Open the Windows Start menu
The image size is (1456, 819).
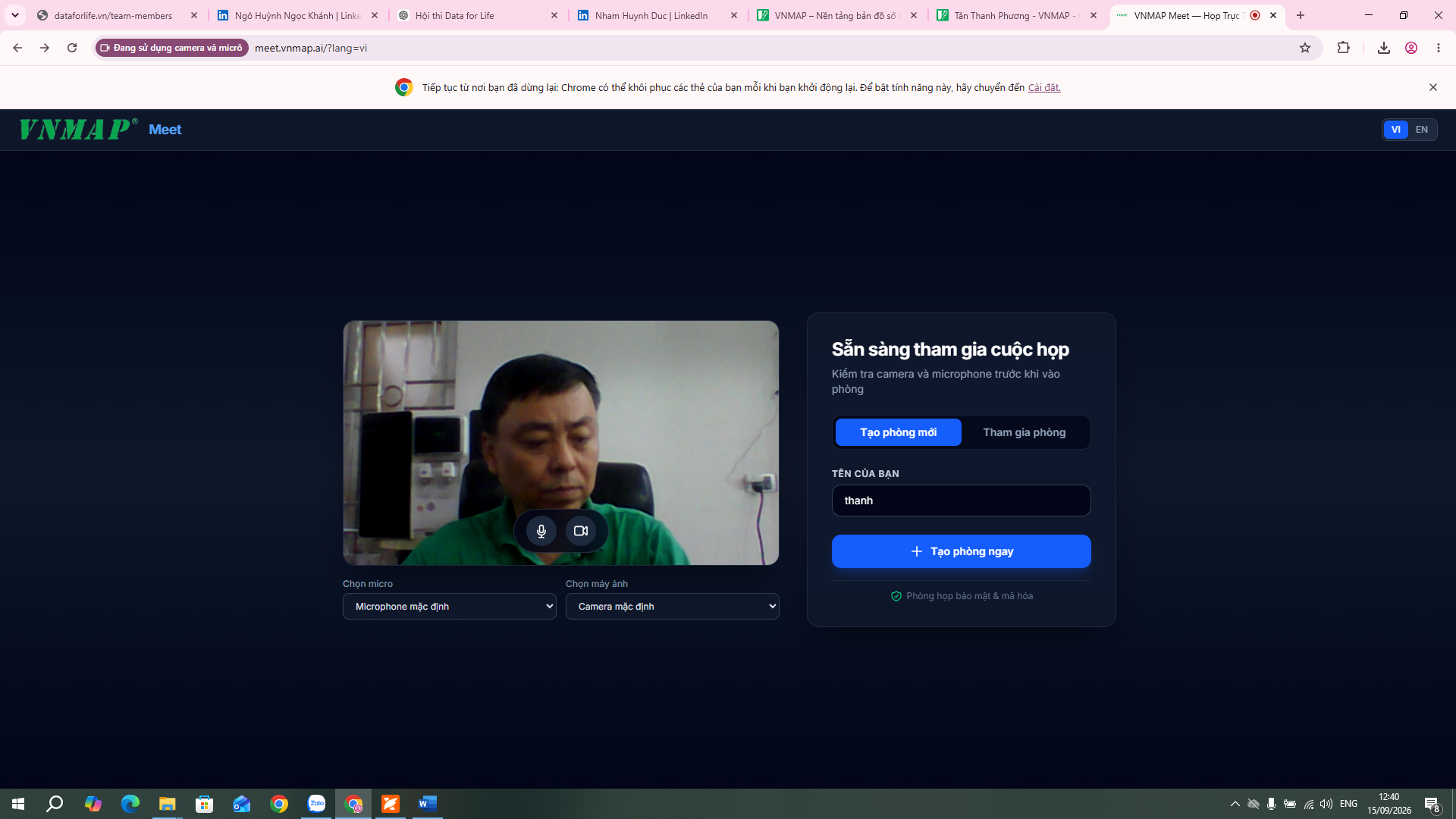18,804
